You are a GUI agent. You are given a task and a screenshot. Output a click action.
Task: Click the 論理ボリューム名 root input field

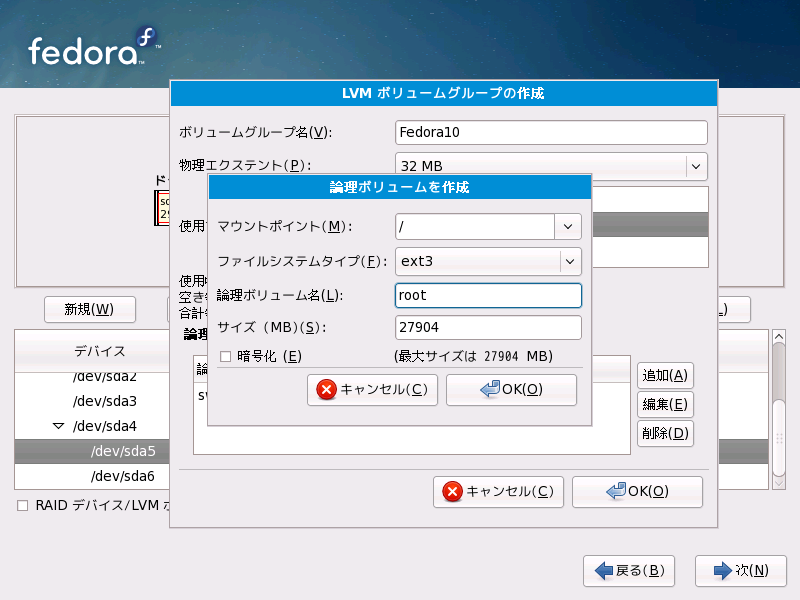point(488,295)
